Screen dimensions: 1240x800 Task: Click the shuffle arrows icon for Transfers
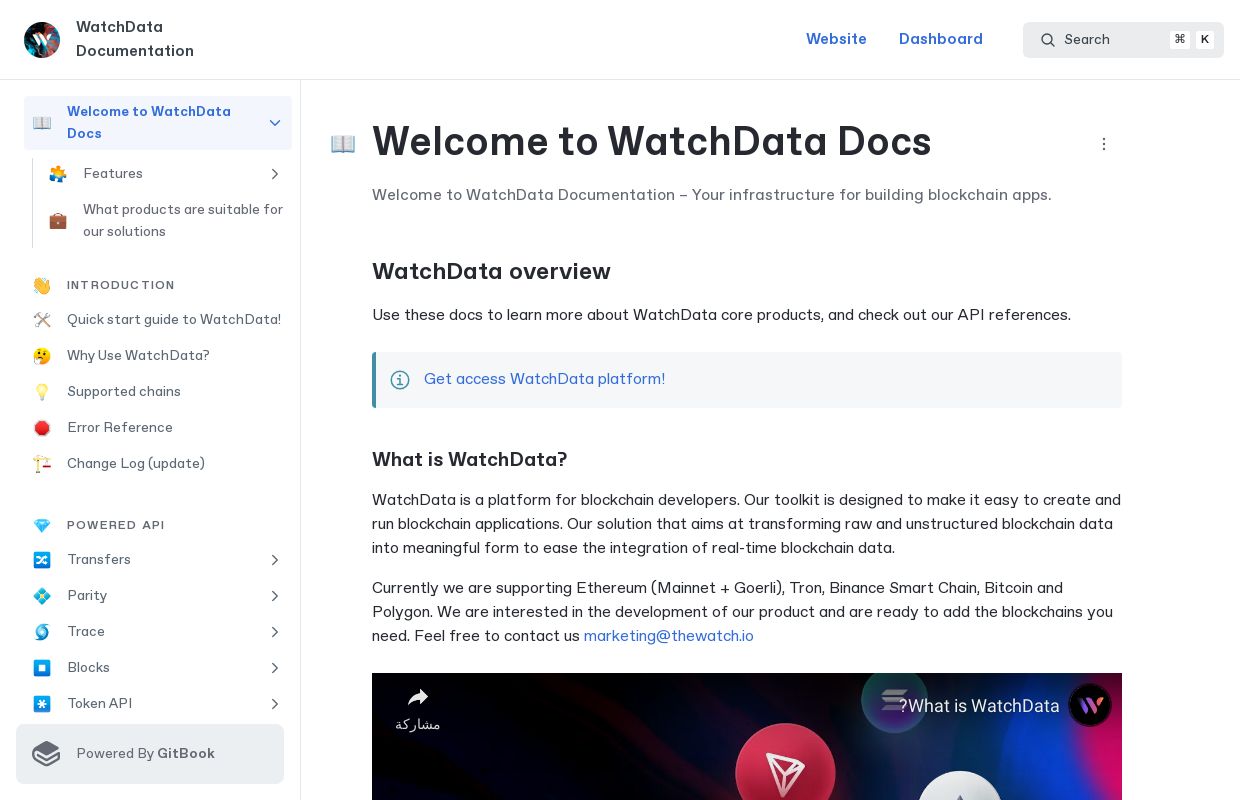click(42, 560)
